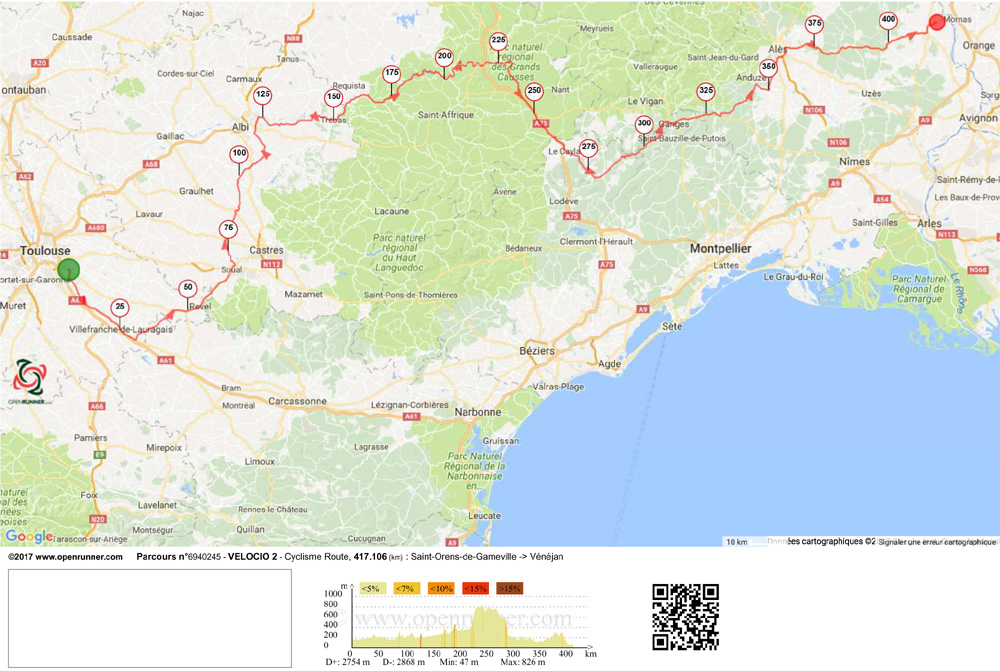The width and height of the screenshot is (1000, 671).
Task: Click the 'Min: 47 m' altitude value
Action: click(459, 662)
